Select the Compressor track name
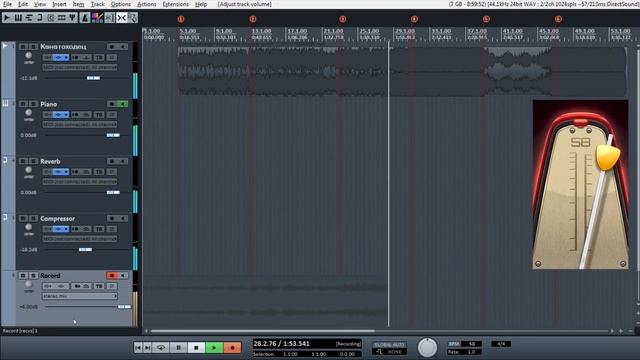Image resolution: width=640 pixels, height=360 pixels. pos(58,218)
